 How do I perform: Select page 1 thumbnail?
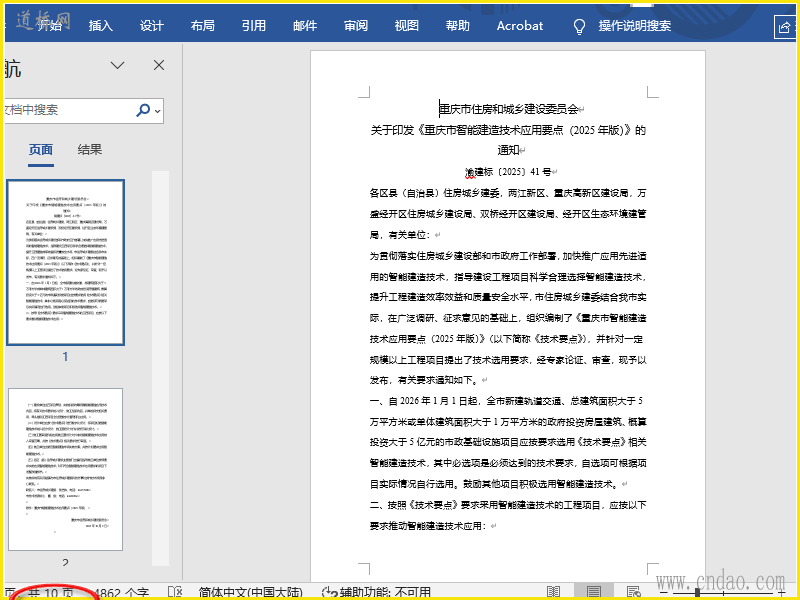pyautogui.click(x=65, y=262)
